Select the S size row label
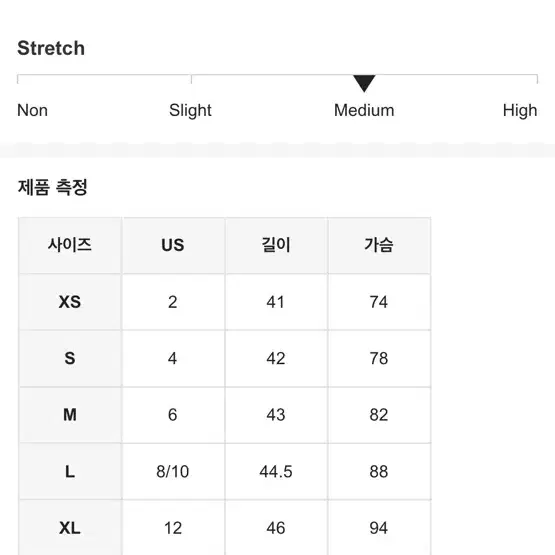The image size is (555, 555). tap(70, 358)
